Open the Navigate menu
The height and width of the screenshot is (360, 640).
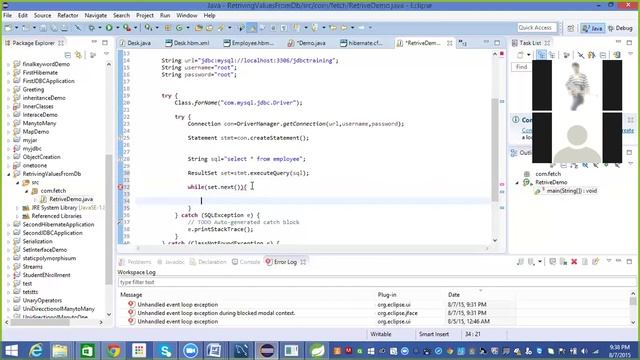click(96, 15)
